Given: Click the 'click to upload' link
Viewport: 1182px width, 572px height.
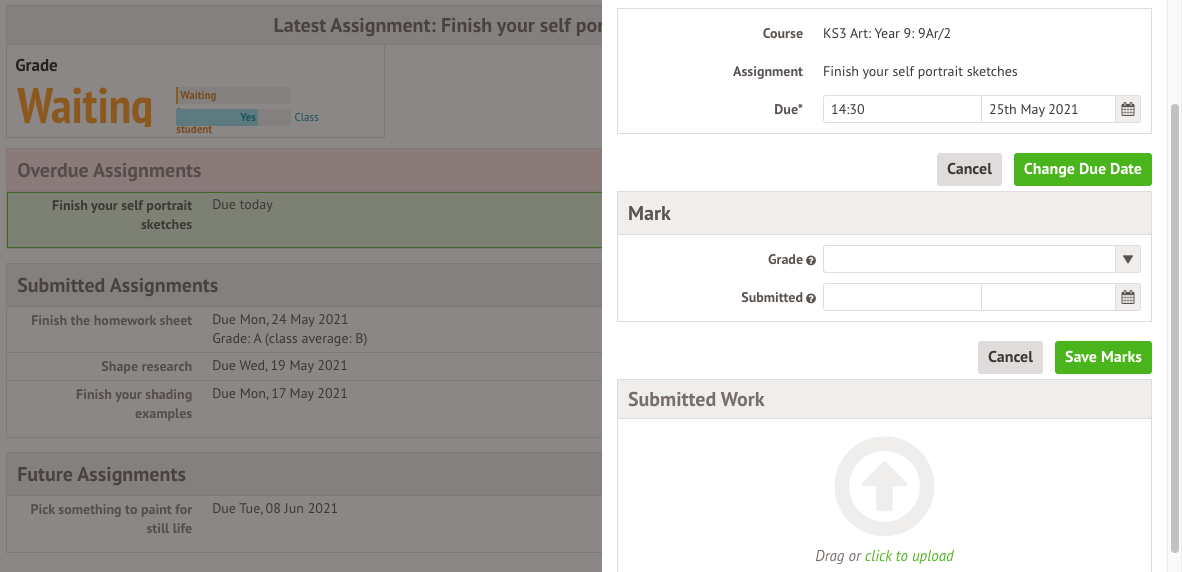Looking at the screenshot, I should 909,556.
